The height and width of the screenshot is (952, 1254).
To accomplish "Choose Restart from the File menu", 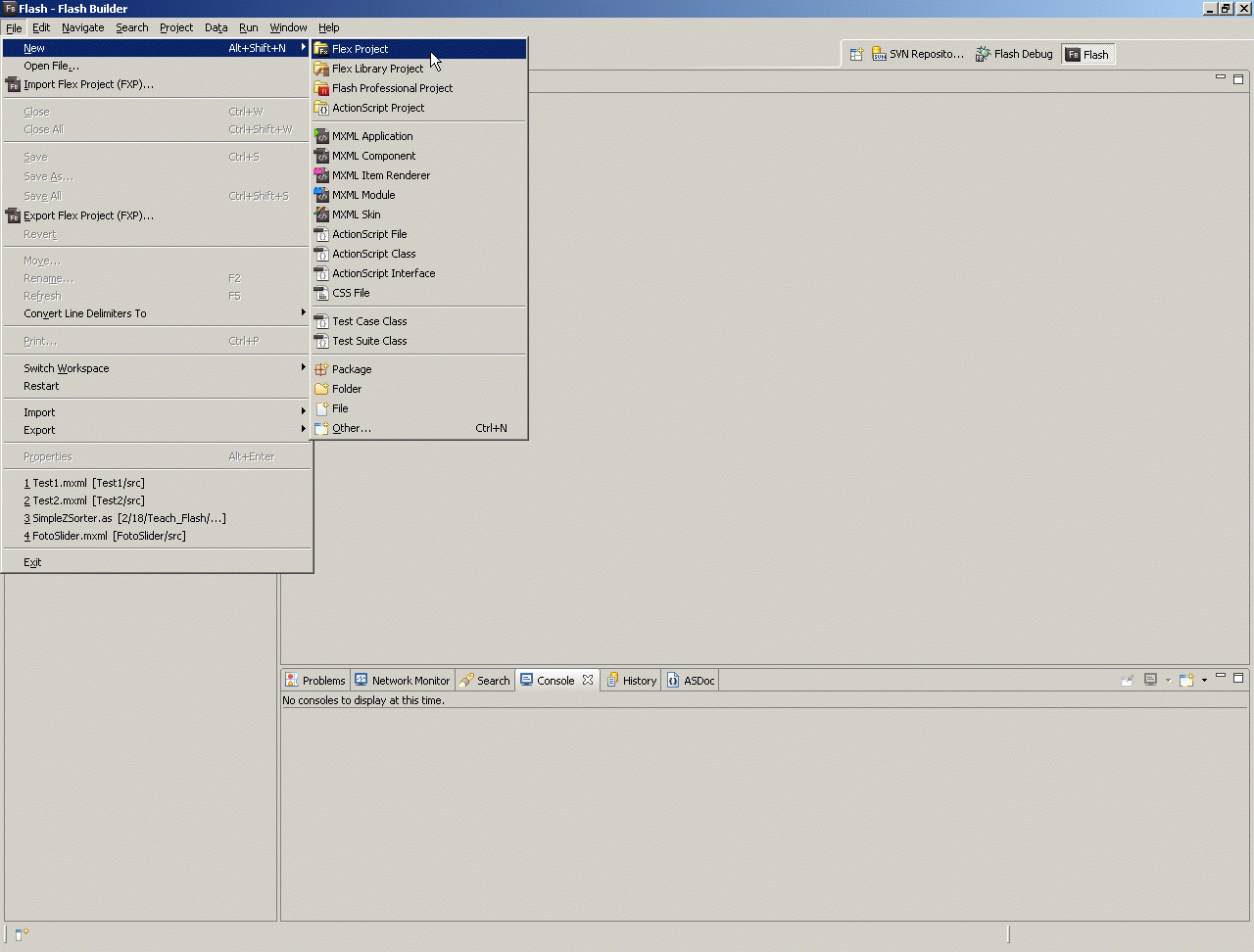I will click(157, 386).
